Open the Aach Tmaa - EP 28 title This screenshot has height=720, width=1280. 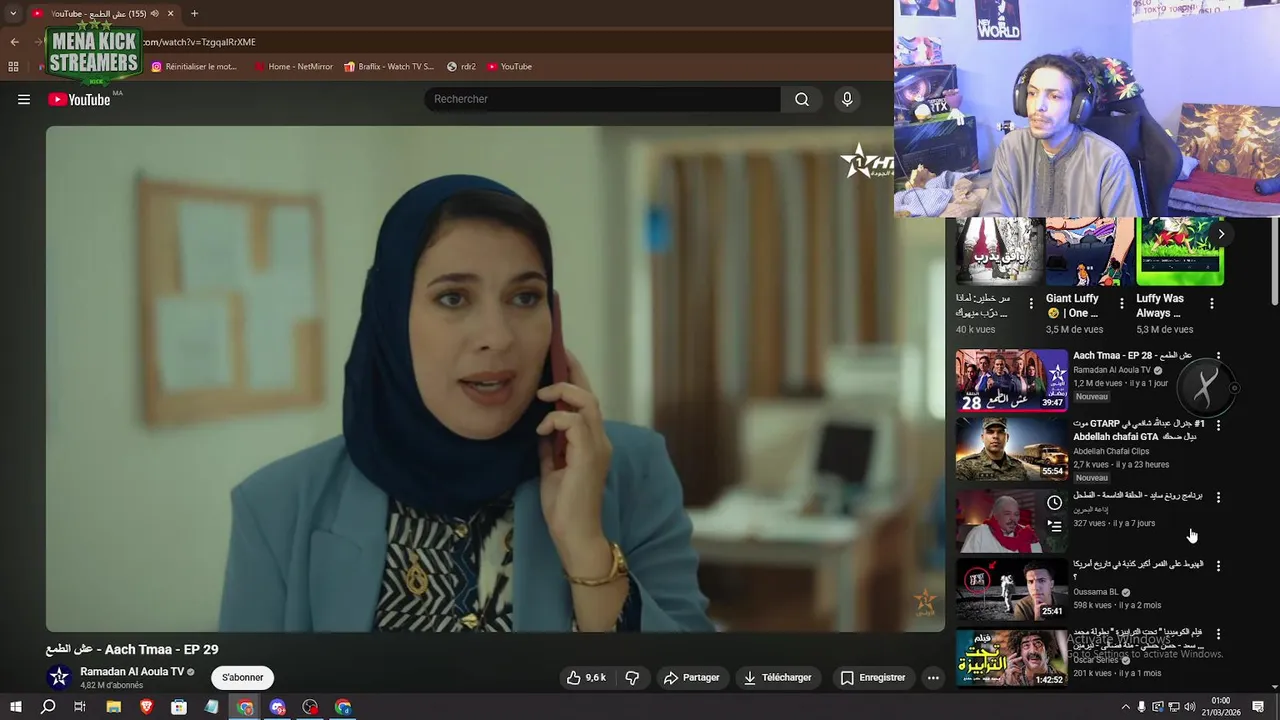click(x=1132, y=355)
